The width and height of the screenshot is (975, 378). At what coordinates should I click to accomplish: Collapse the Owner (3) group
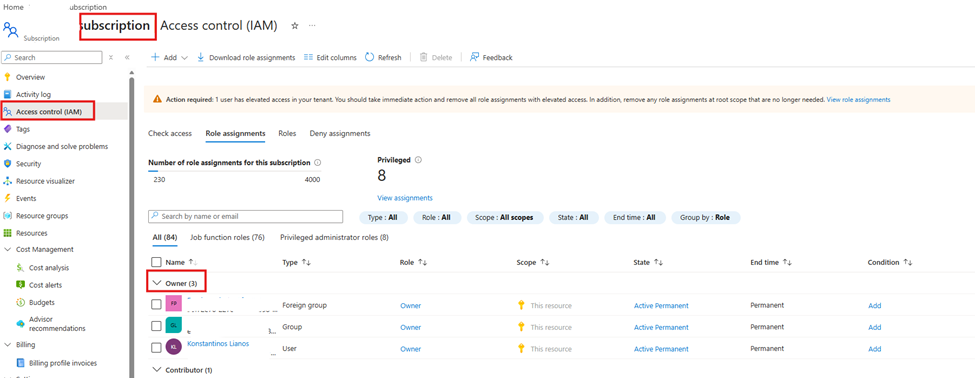point(157,284)
